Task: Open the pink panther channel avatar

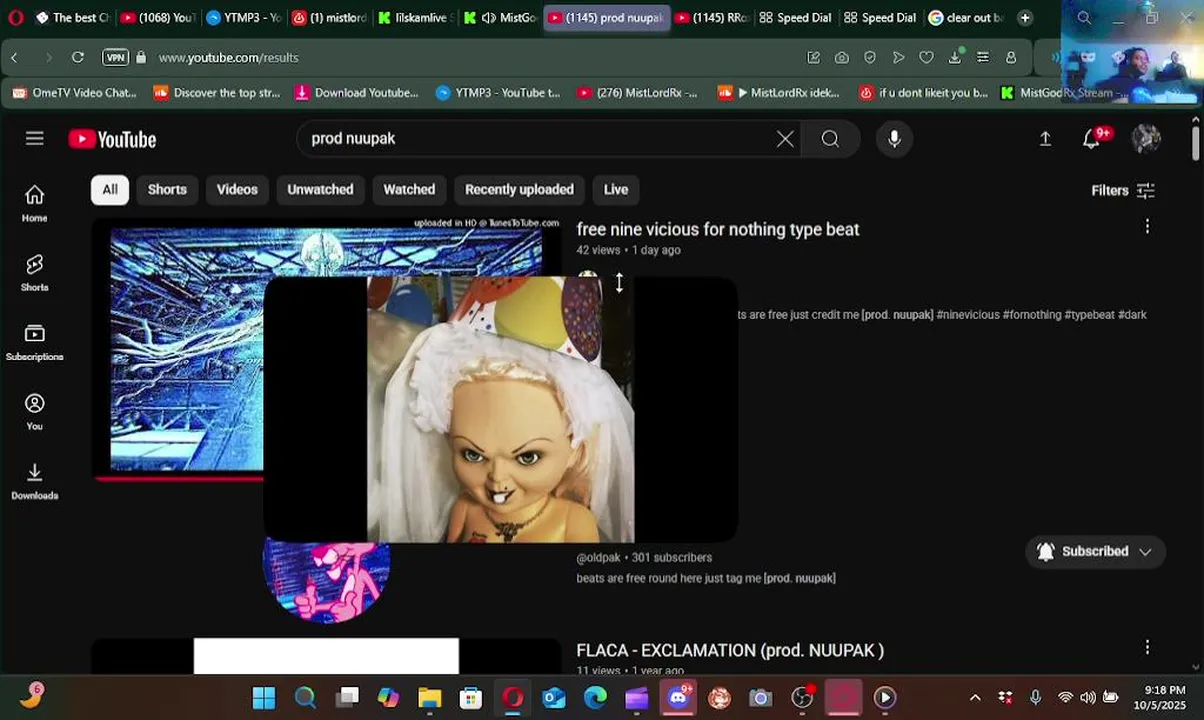Action: (326, 582)
